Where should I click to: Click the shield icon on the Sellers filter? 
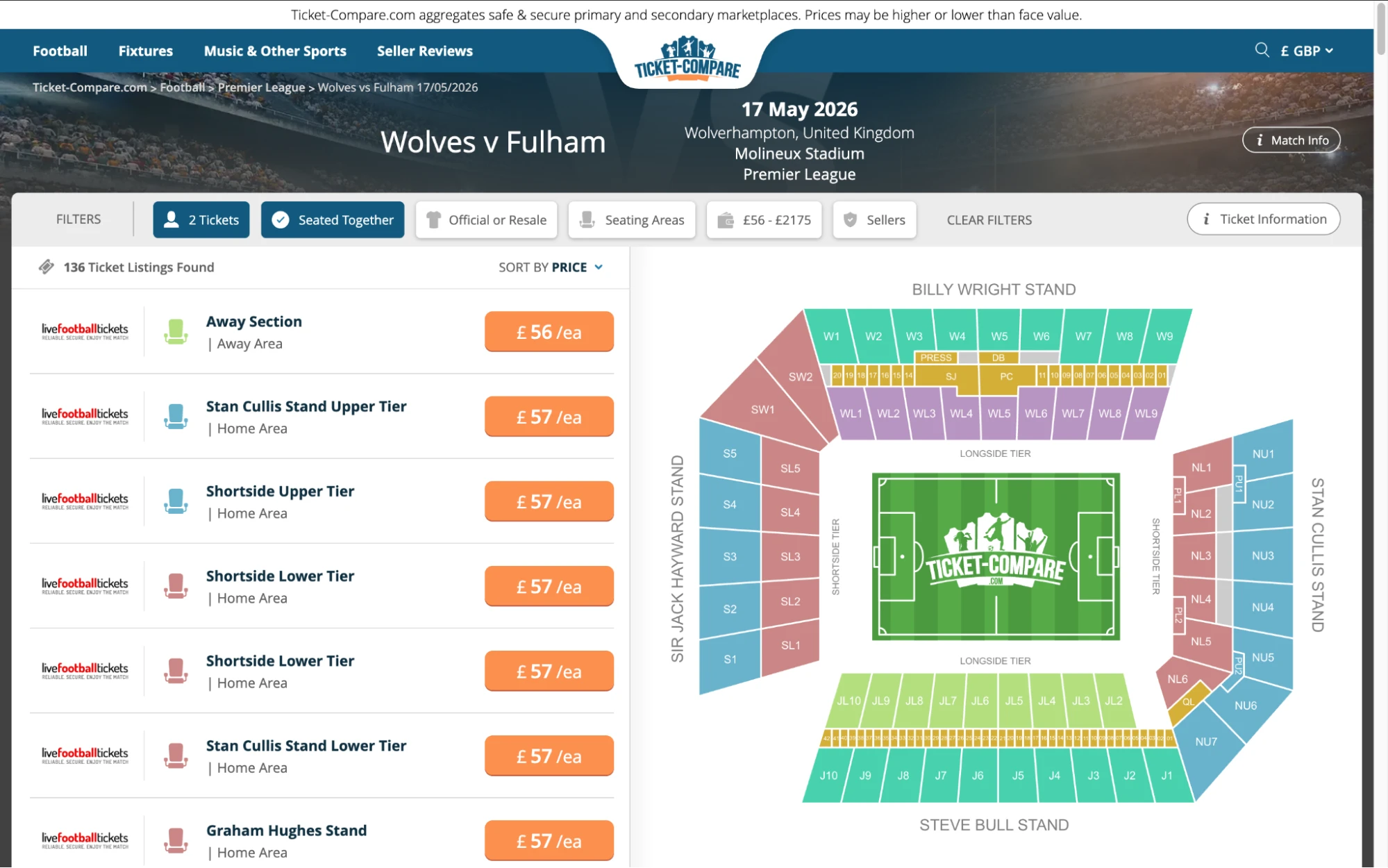851,219
